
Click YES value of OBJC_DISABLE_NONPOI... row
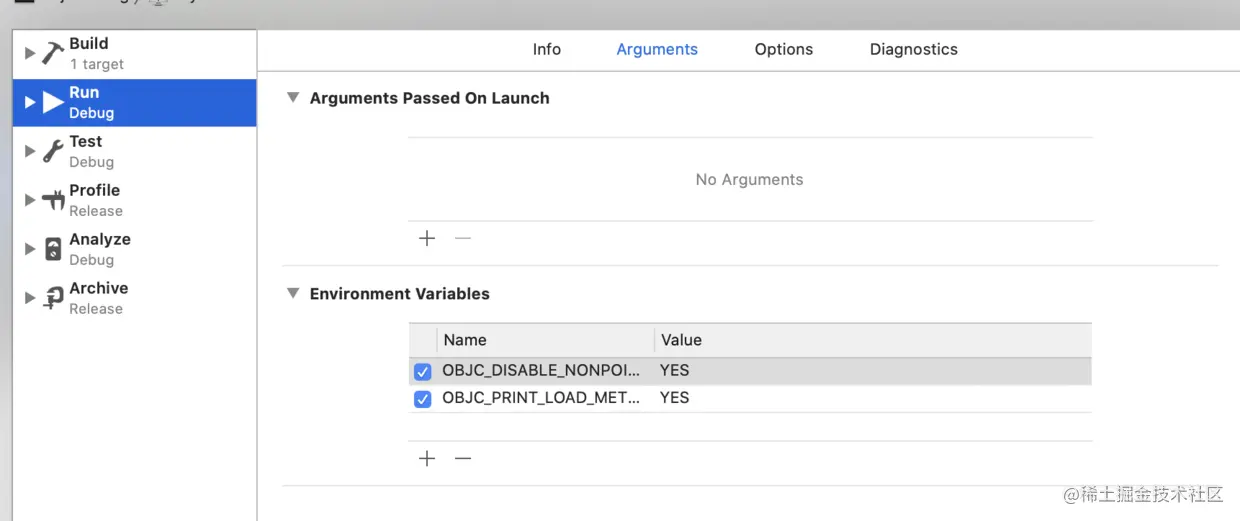point(675,370)
